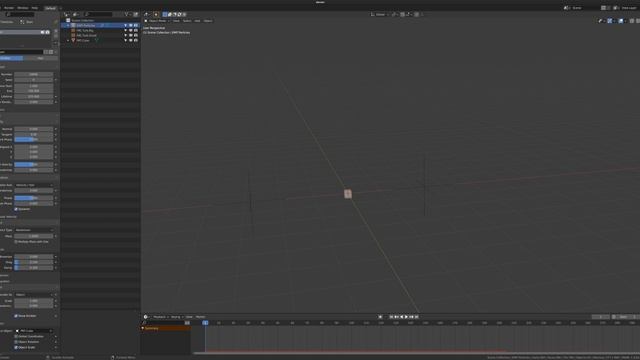Jump to the previous keyframe
This screenshot has width=640, height=360.
click(396, 317)
